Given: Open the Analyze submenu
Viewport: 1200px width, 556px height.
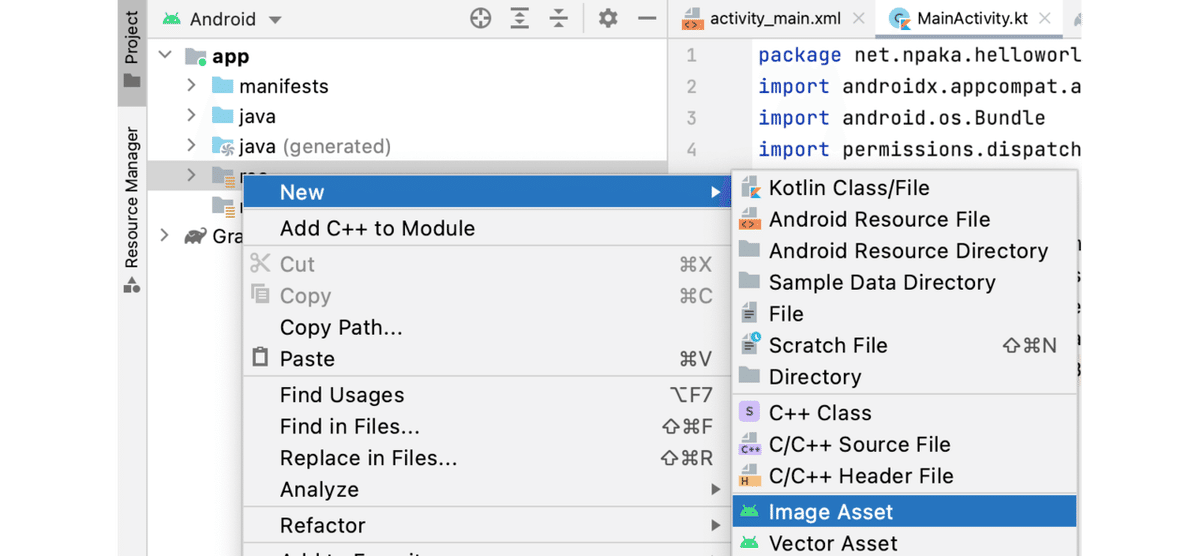Looking at the screenshot, I should pyautogui.click(x=320, y=490).
